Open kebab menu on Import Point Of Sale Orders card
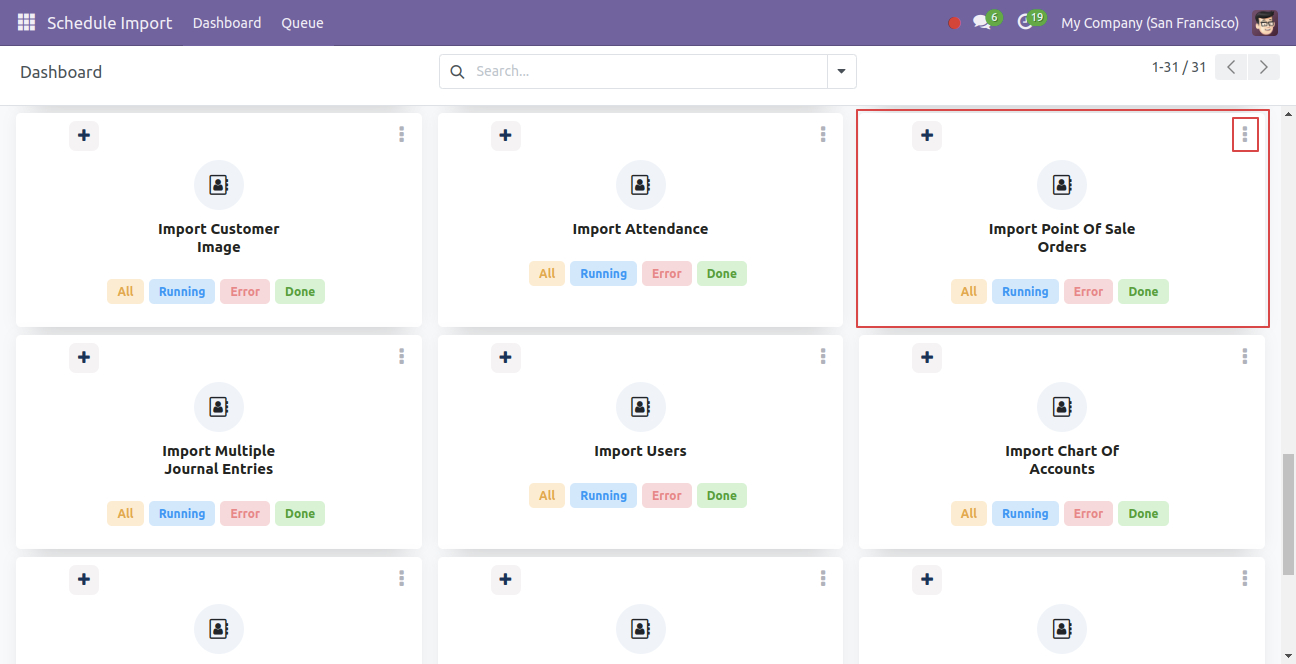 [1245, 134]
